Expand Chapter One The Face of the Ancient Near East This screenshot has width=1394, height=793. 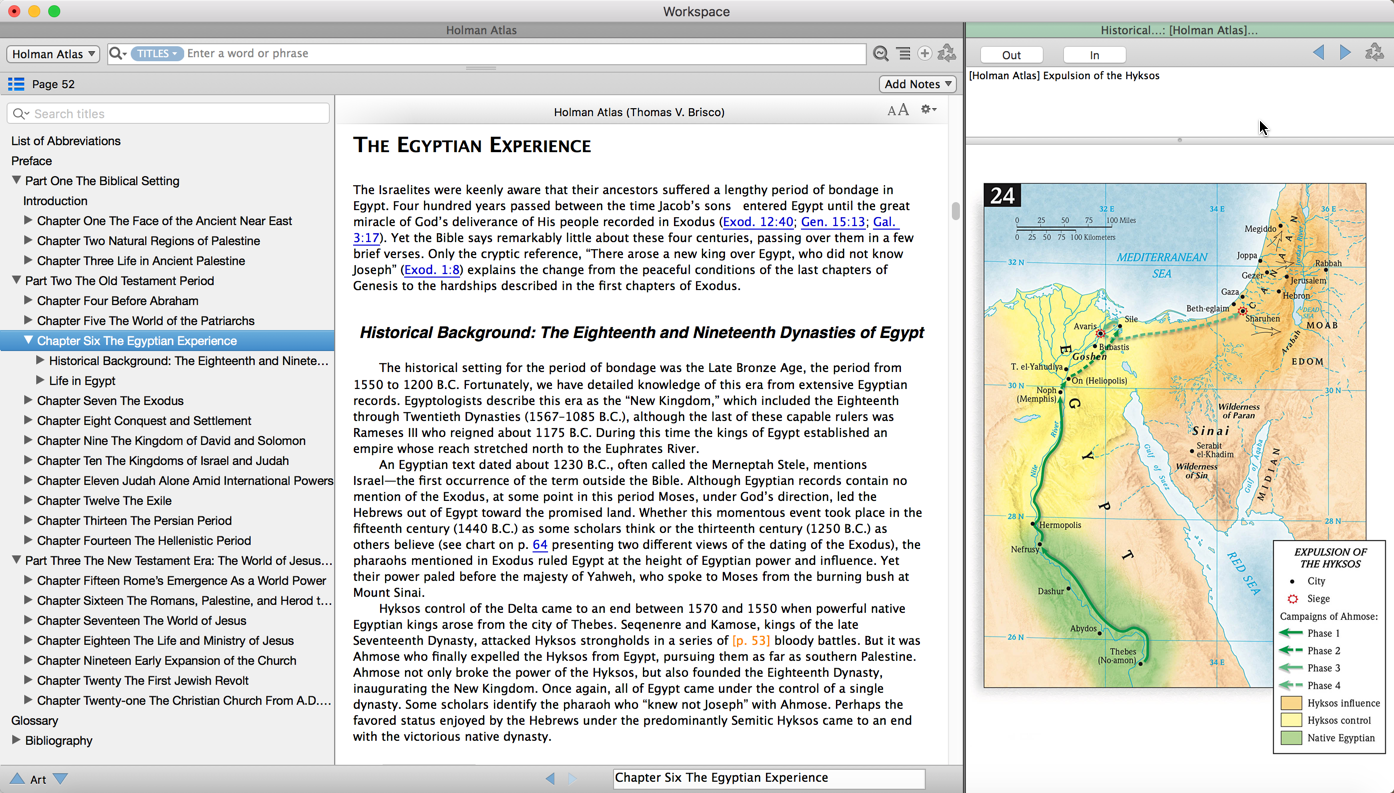28,221
